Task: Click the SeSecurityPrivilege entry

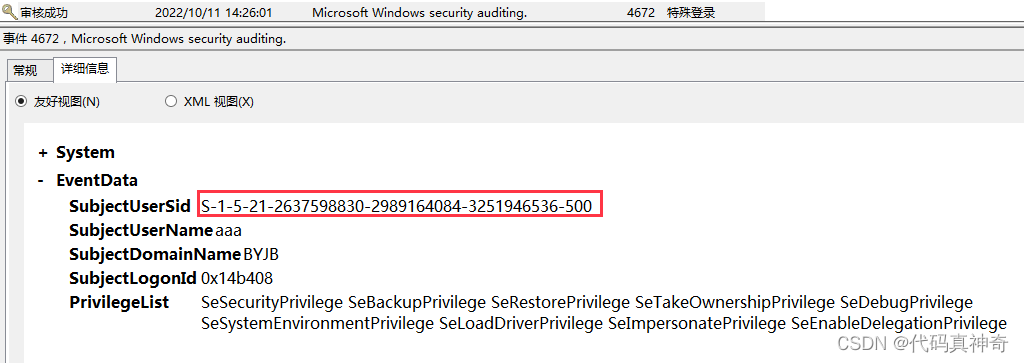Action: pyautogui.click(x=272, y=302)
